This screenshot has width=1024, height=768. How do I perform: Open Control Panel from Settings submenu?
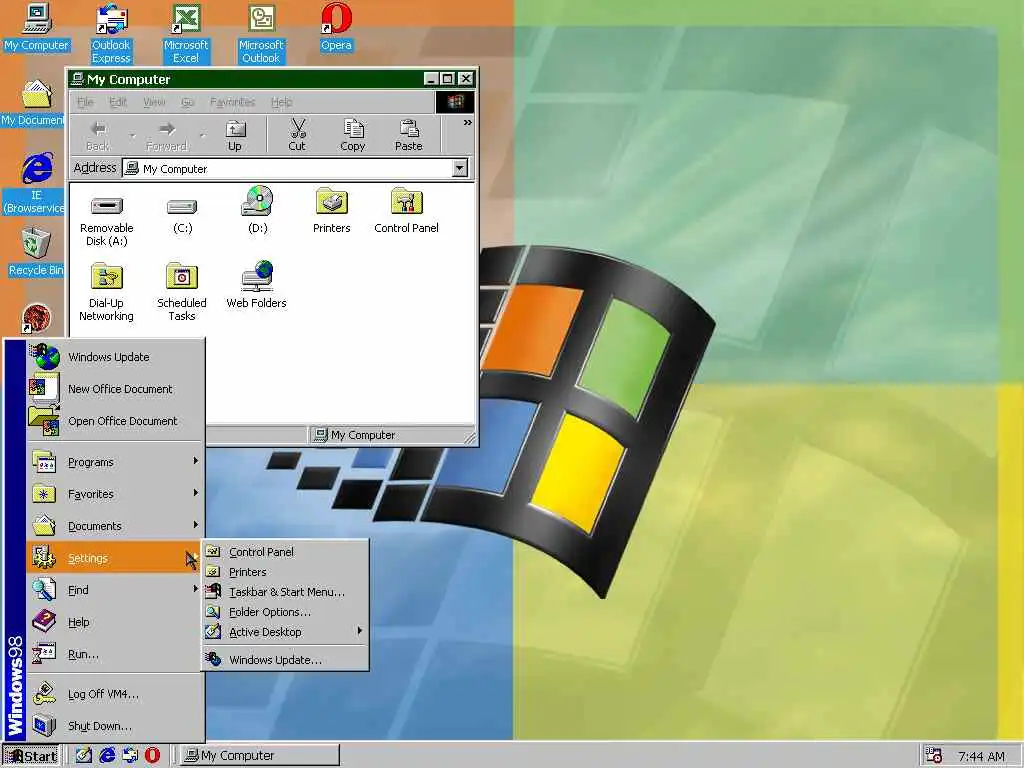[x=285, y=552]
